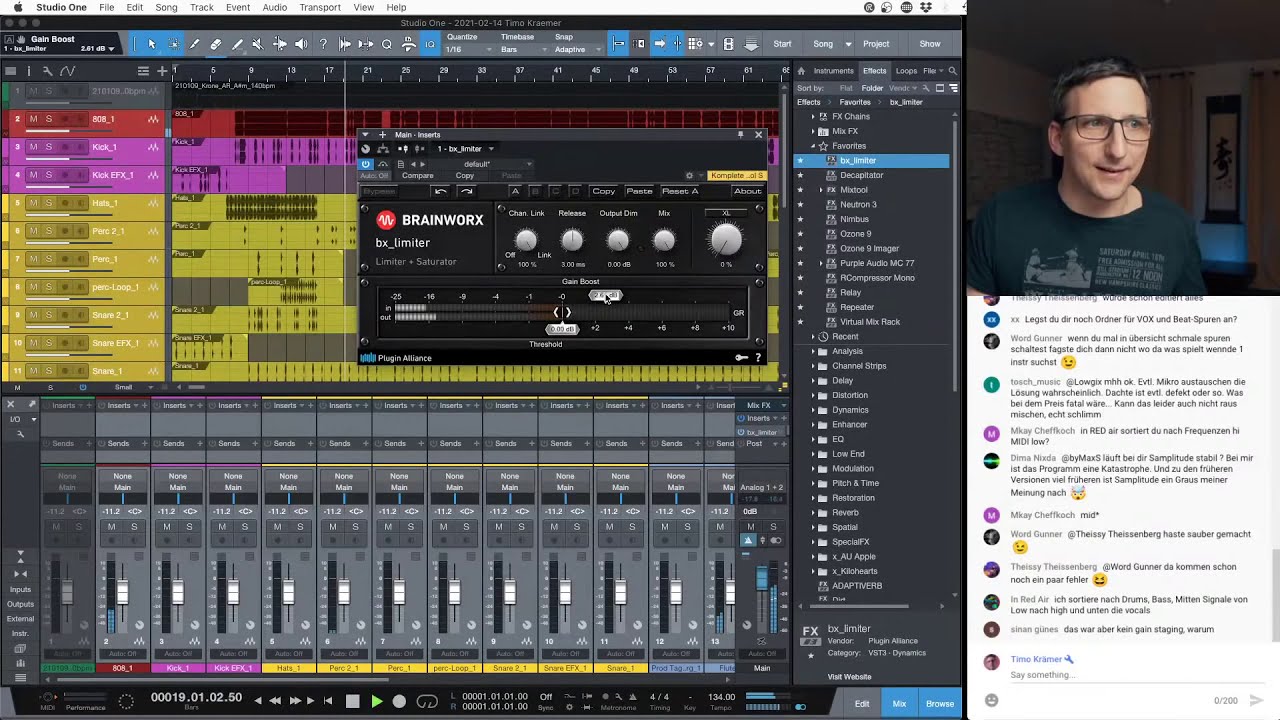The height and width of the screenshot is (720, 1280).
Task: Switch to the Browse view button
Action: (x=940, y=704)
